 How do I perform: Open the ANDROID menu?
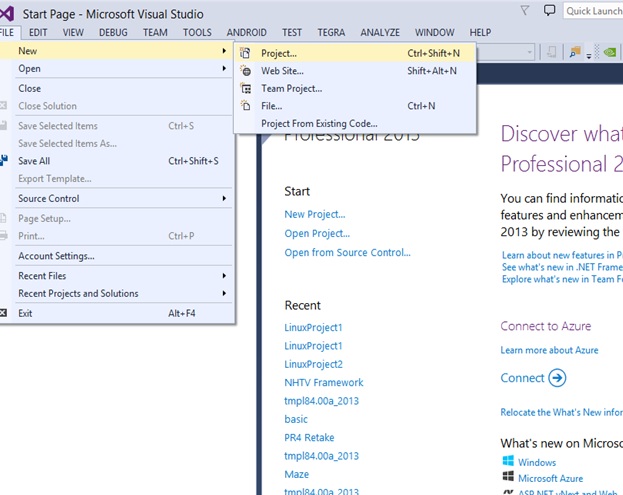pos(246,32)
